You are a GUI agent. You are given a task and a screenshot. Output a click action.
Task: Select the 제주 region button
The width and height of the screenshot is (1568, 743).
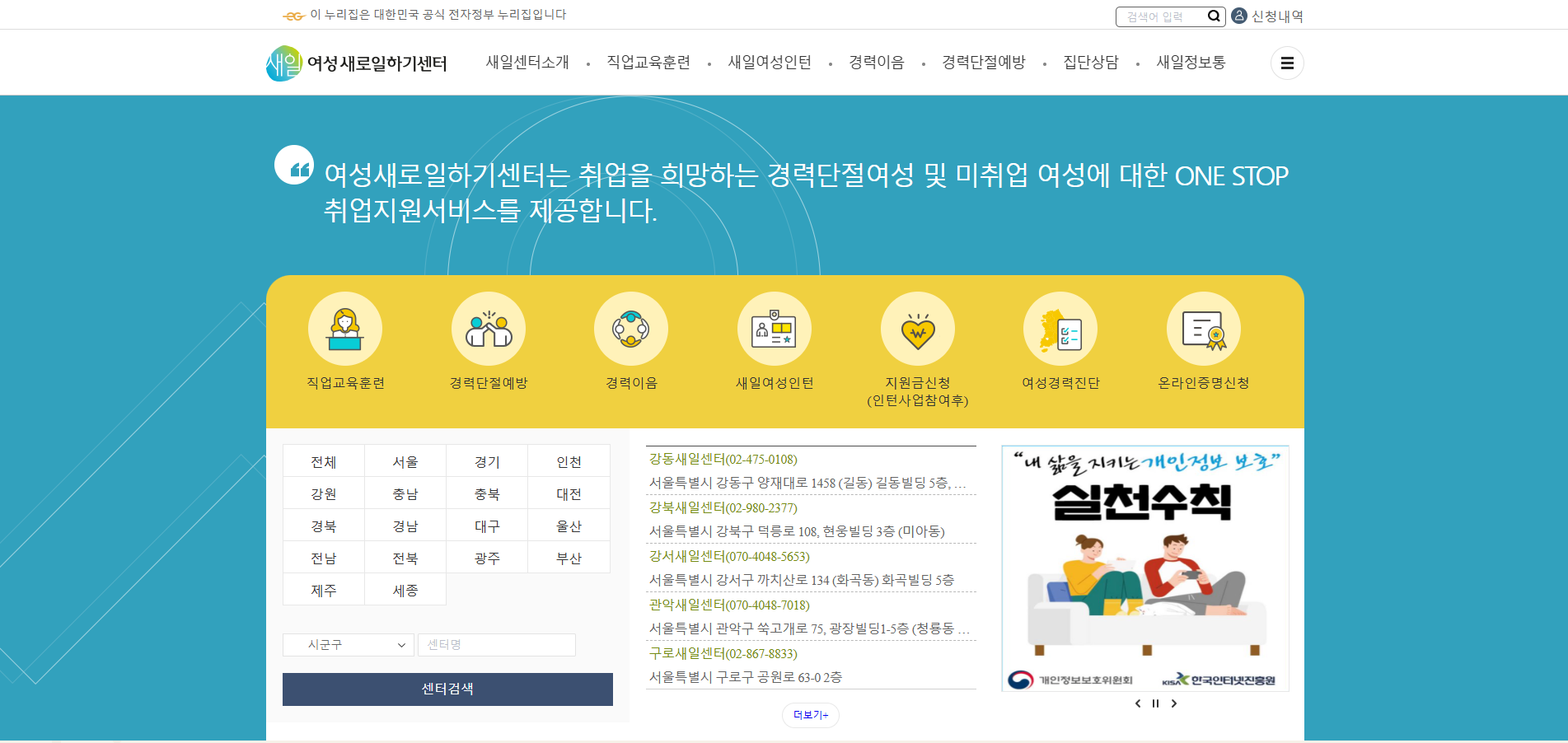click(x=324, y=589)
